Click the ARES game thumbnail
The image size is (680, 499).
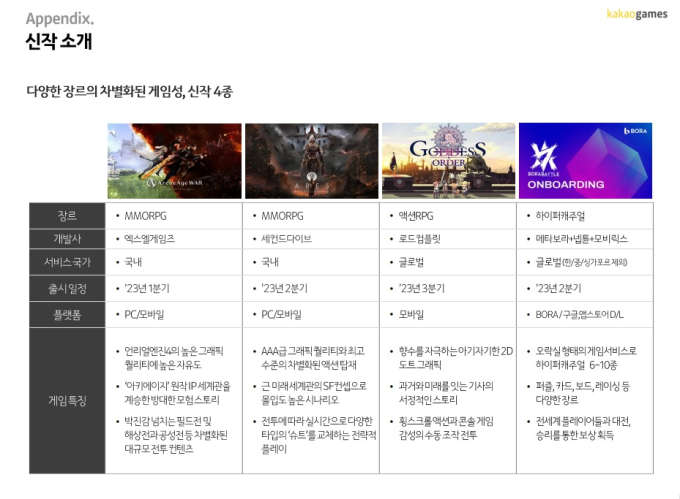(x=311, y=161)
